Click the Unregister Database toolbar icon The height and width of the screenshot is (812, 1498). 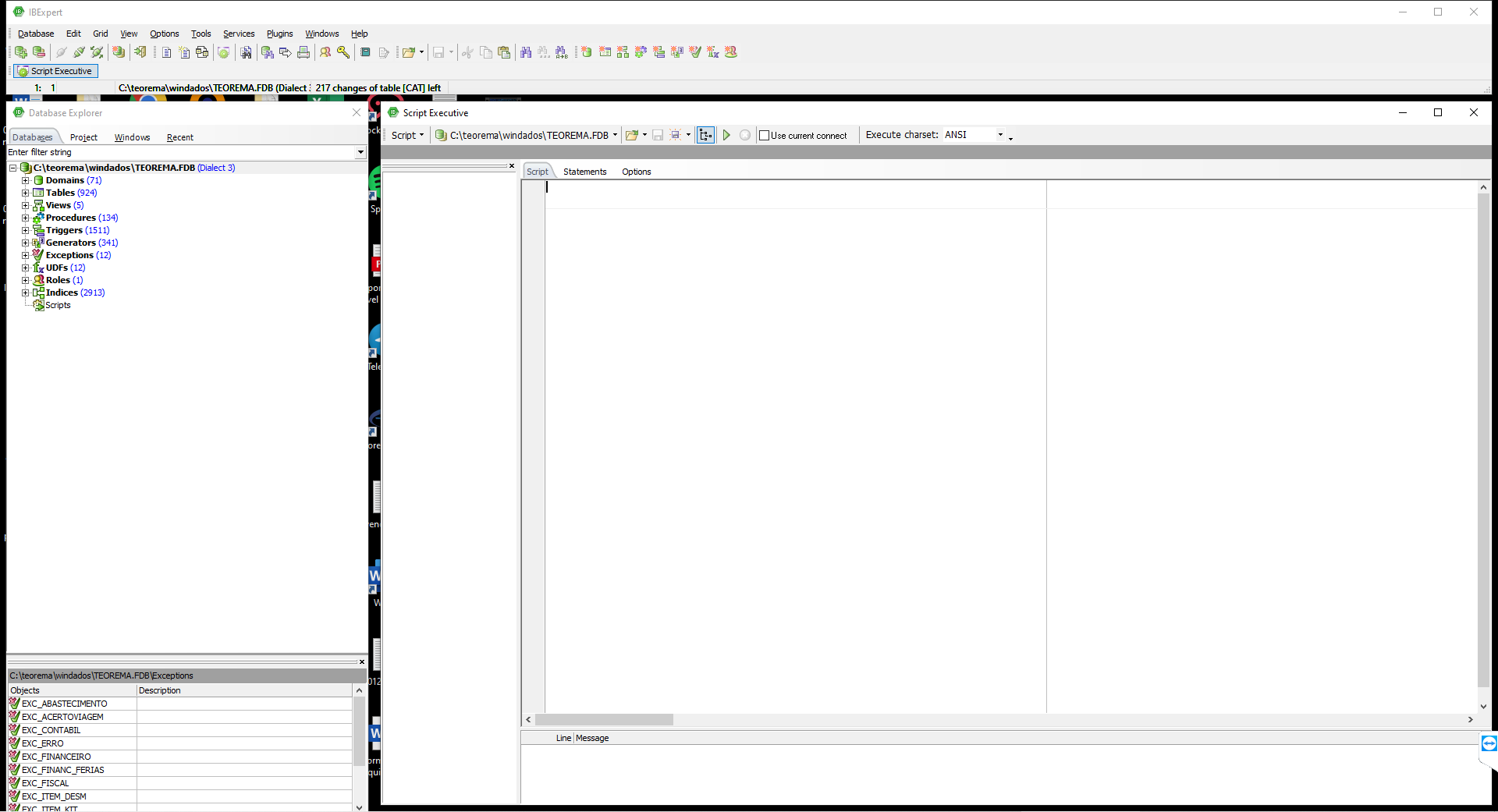pos(38,52)
